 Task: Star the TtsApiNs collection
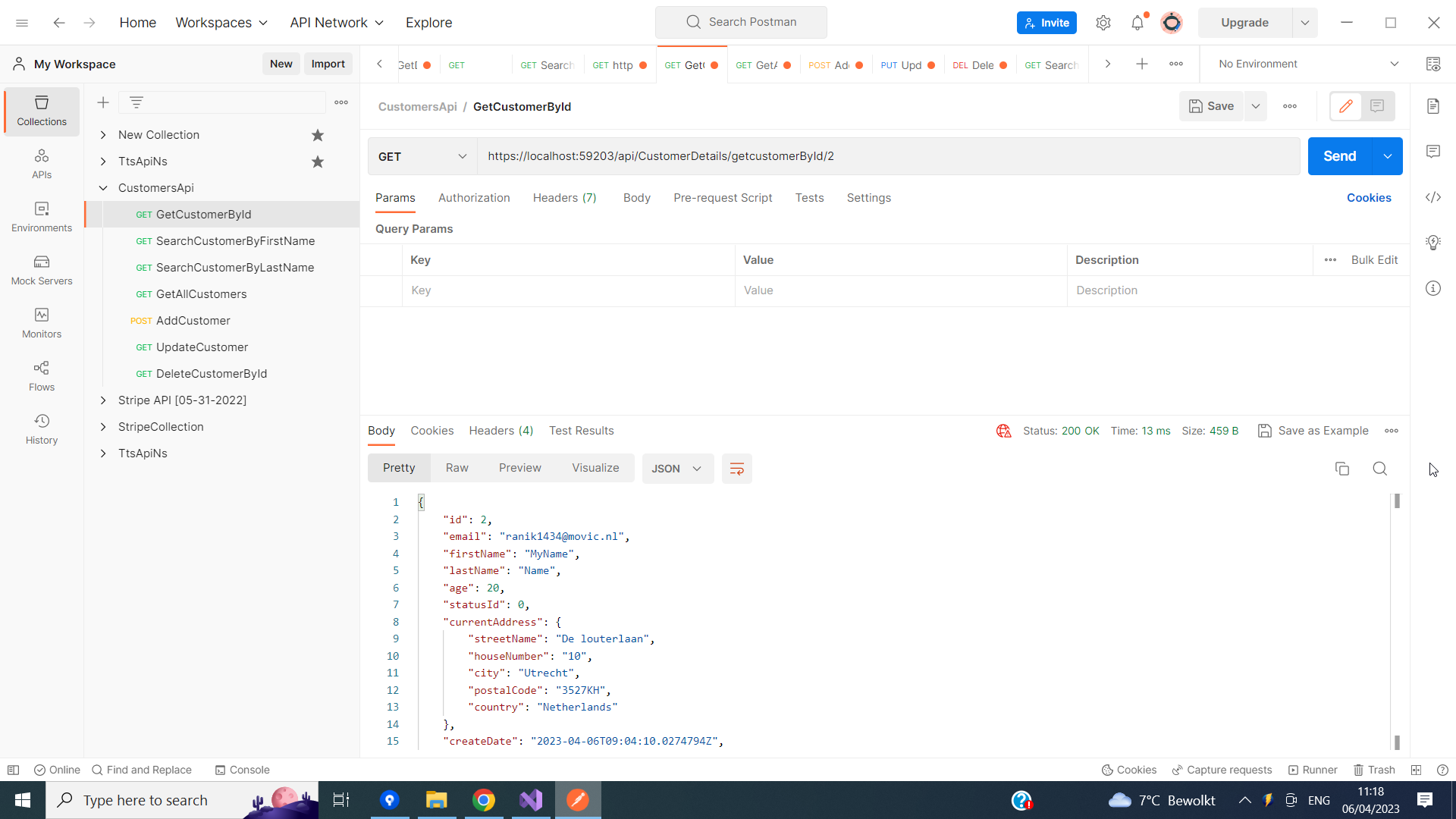click(318, 162)
